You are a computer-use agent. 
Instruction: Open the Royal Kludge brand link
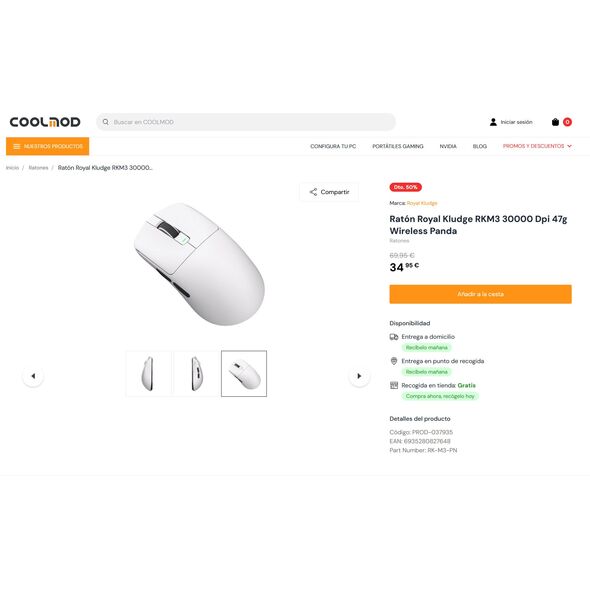coord(422,203)
